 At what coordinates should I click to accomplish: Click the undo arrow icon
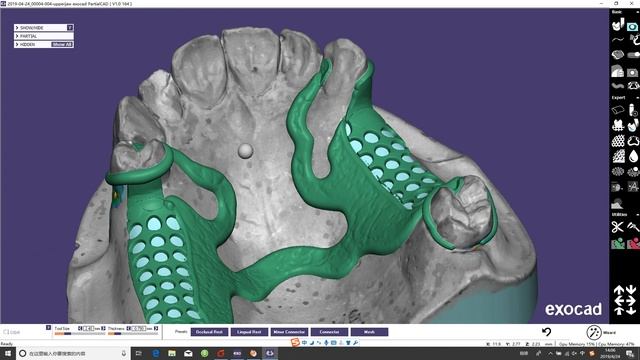[x=547, y=332]
